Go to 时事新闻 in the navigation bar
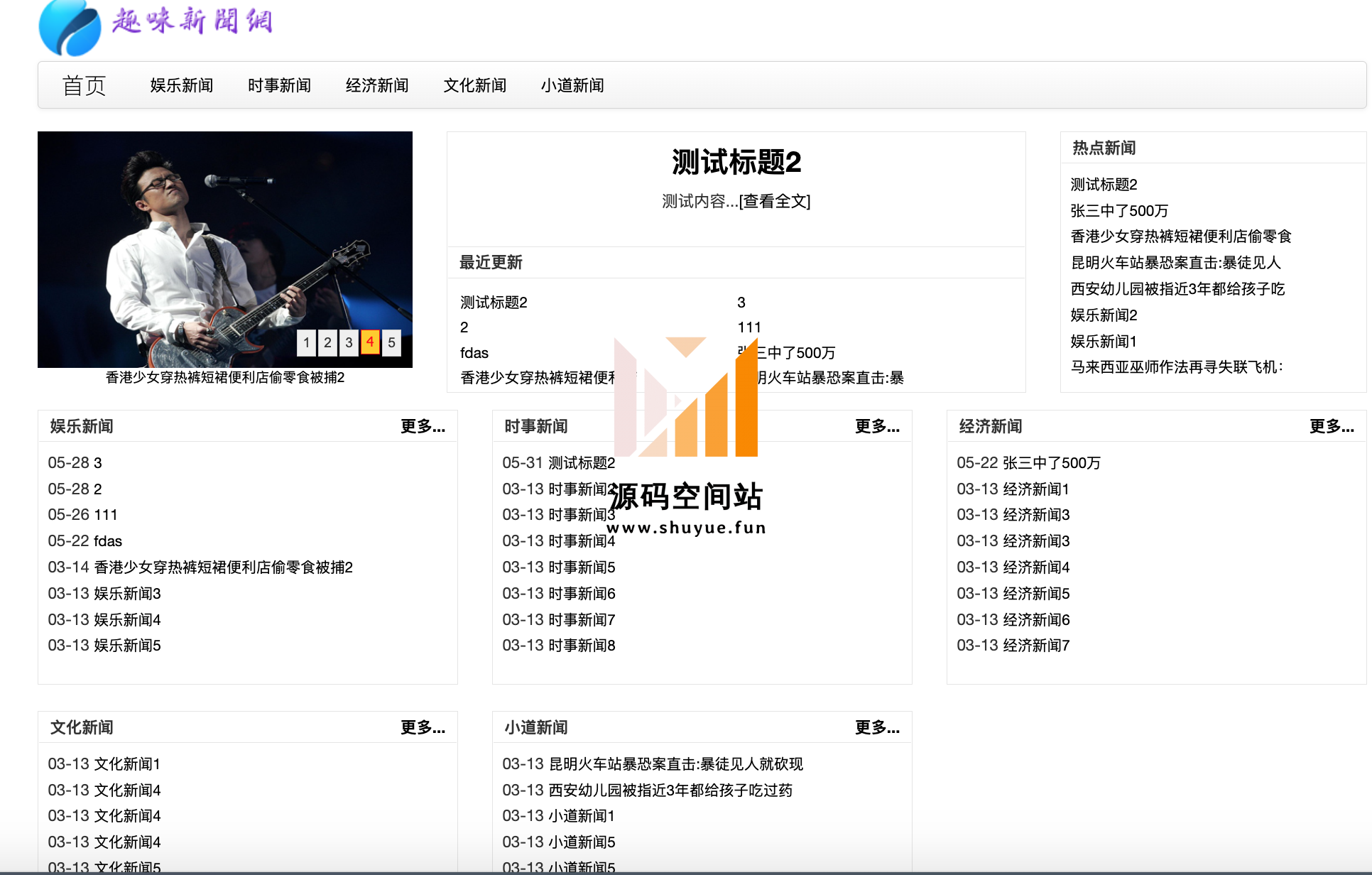The width and height of the screenshot is (1372, 875). 280,86
